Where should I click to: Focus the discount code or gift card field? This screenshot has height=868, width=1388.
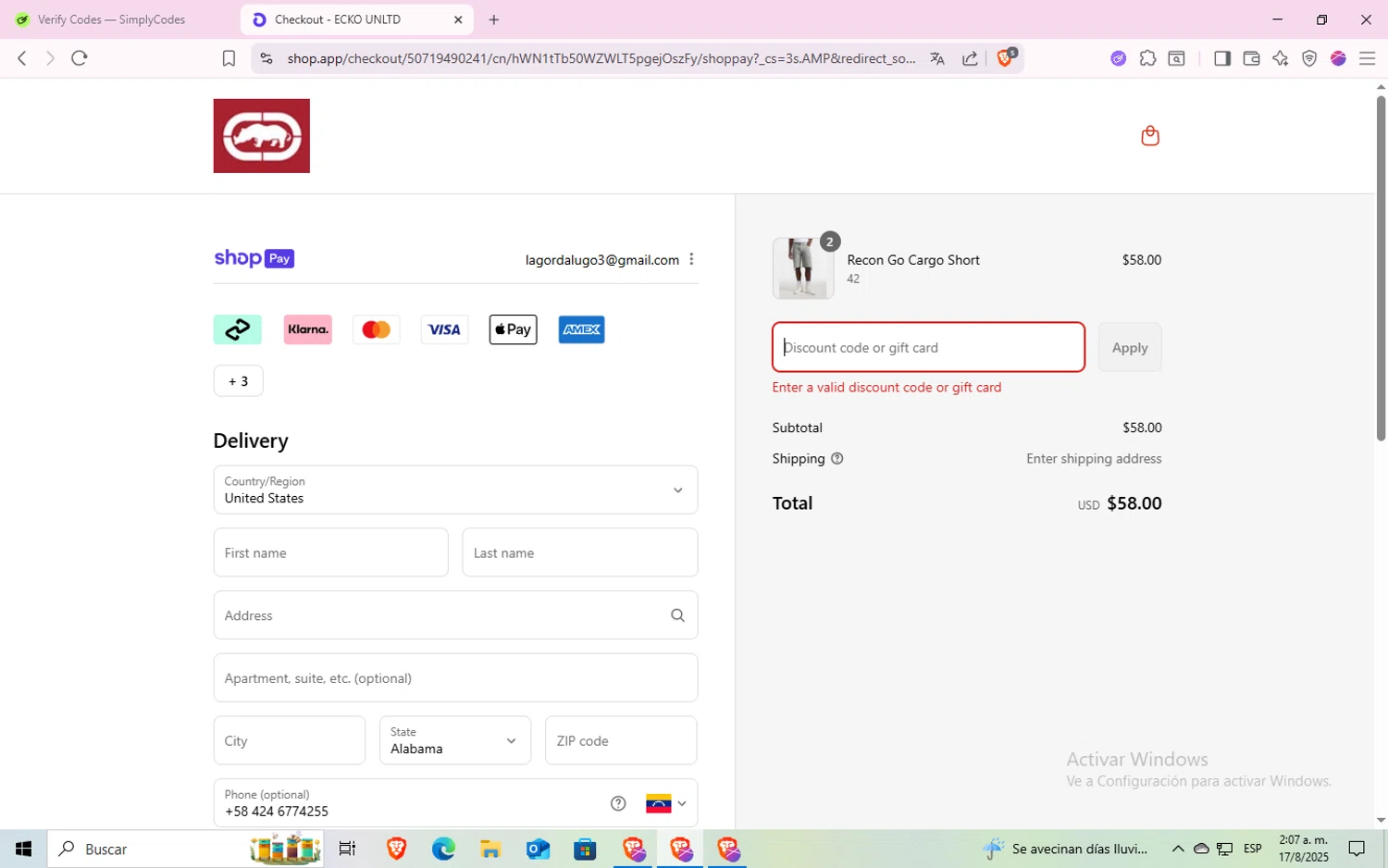928,348
